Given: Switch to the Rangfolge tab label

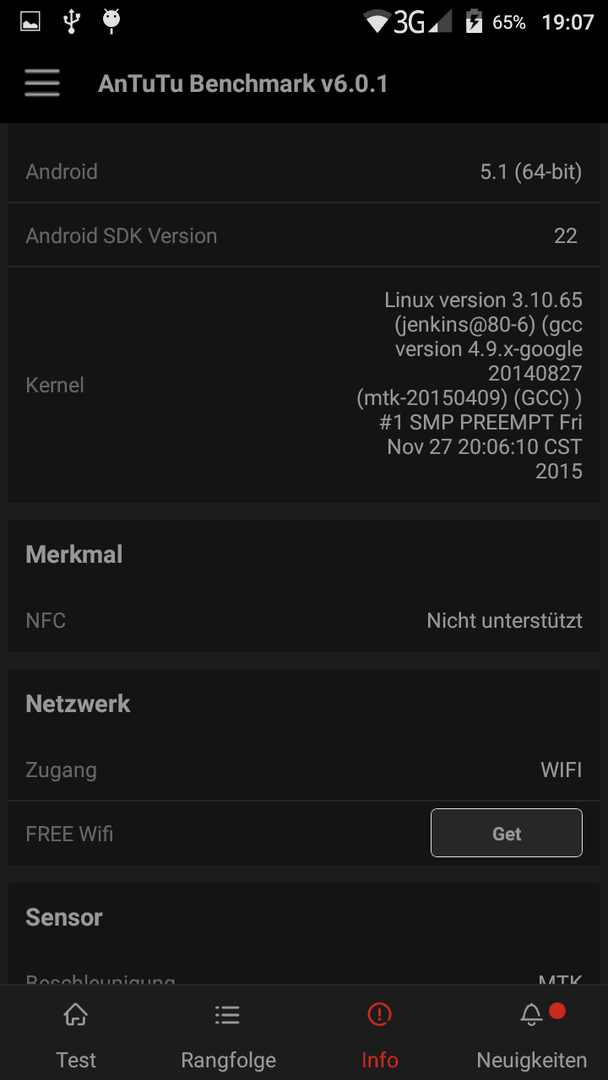Looking at the screenshot, I should pyautogui.click(x=228, y=1059).
